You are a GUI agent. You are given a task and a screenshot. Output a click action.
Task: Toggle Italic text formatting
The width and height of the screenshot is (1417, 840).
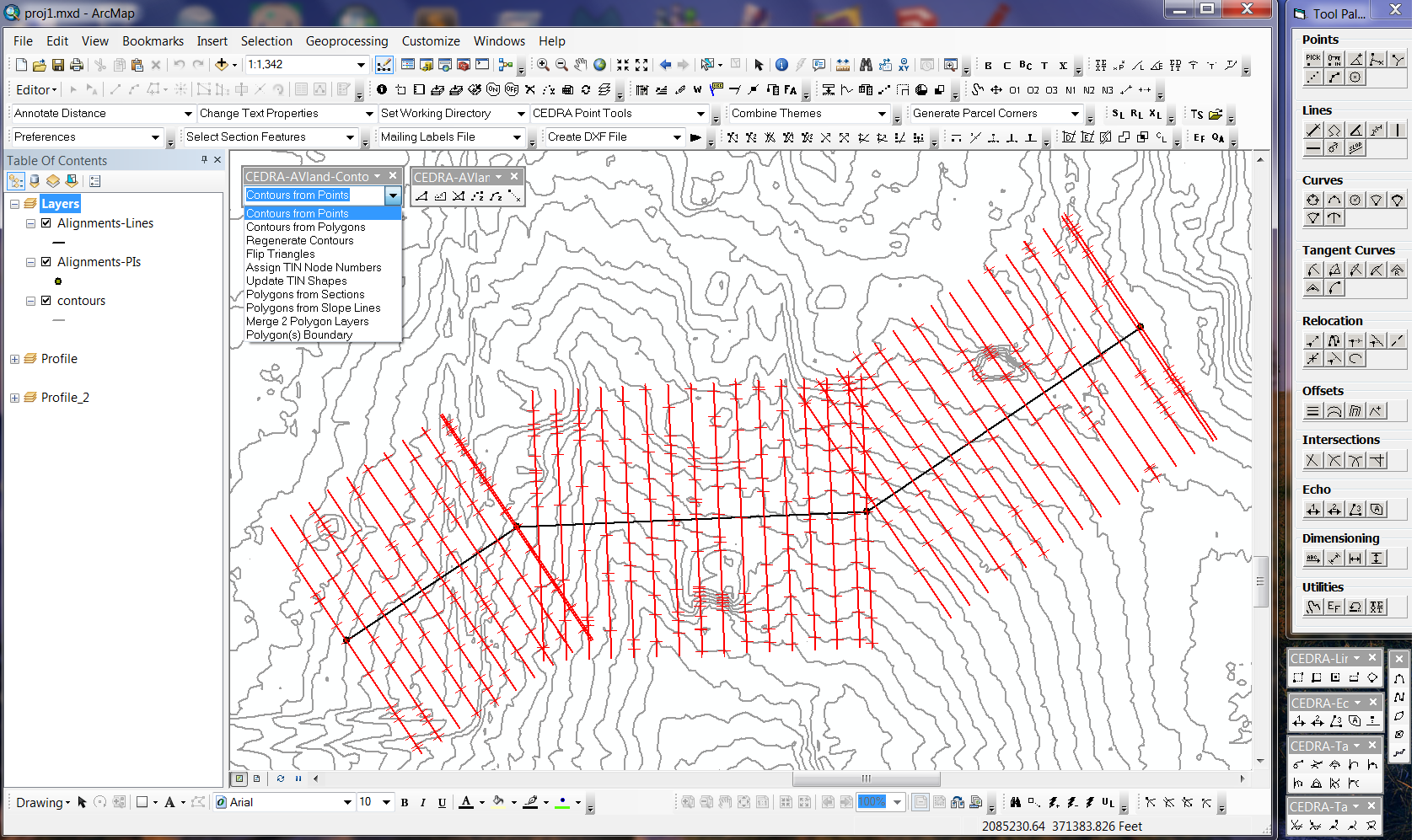(x=423, y=802)
